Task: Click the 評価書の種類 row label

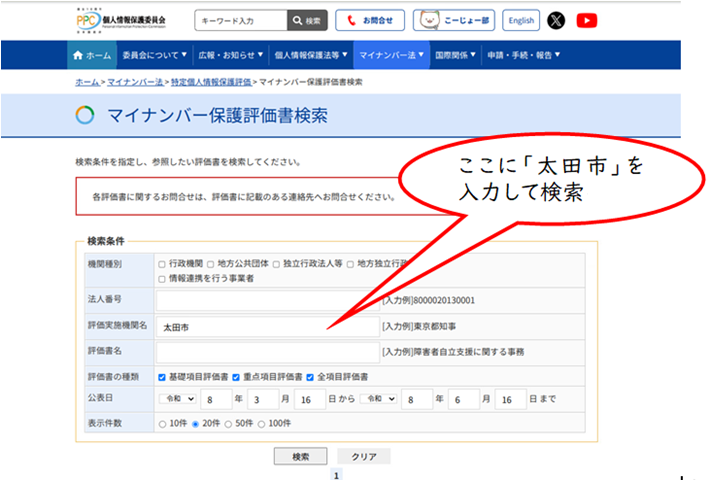Action: pos(113,377)
